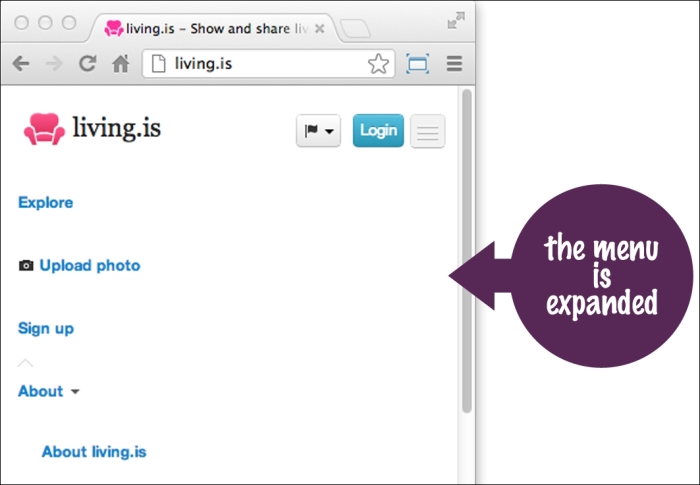Focus the living.is address bar

(268, 63)
